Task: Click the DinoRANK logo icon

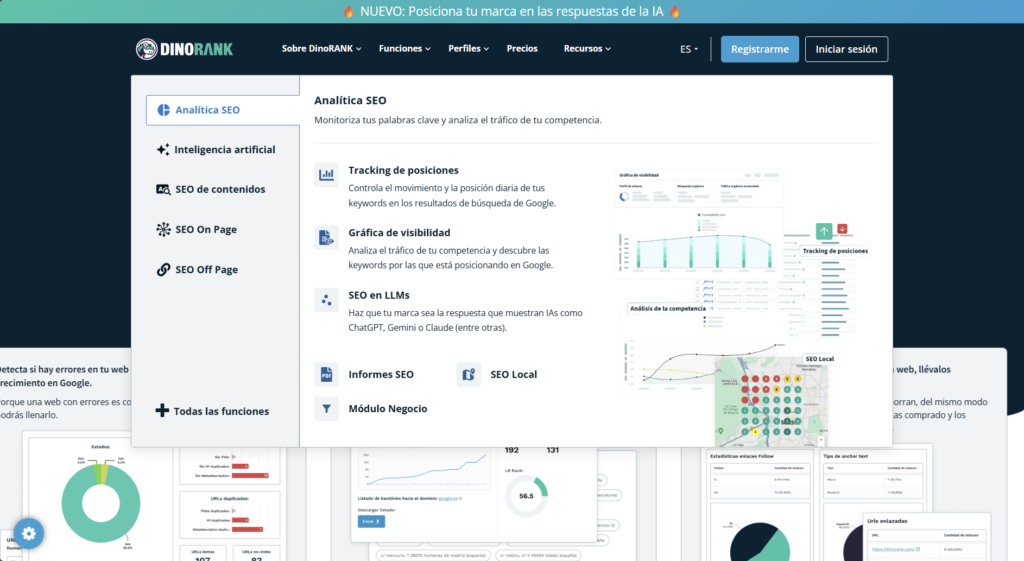Action: point(147,49)
